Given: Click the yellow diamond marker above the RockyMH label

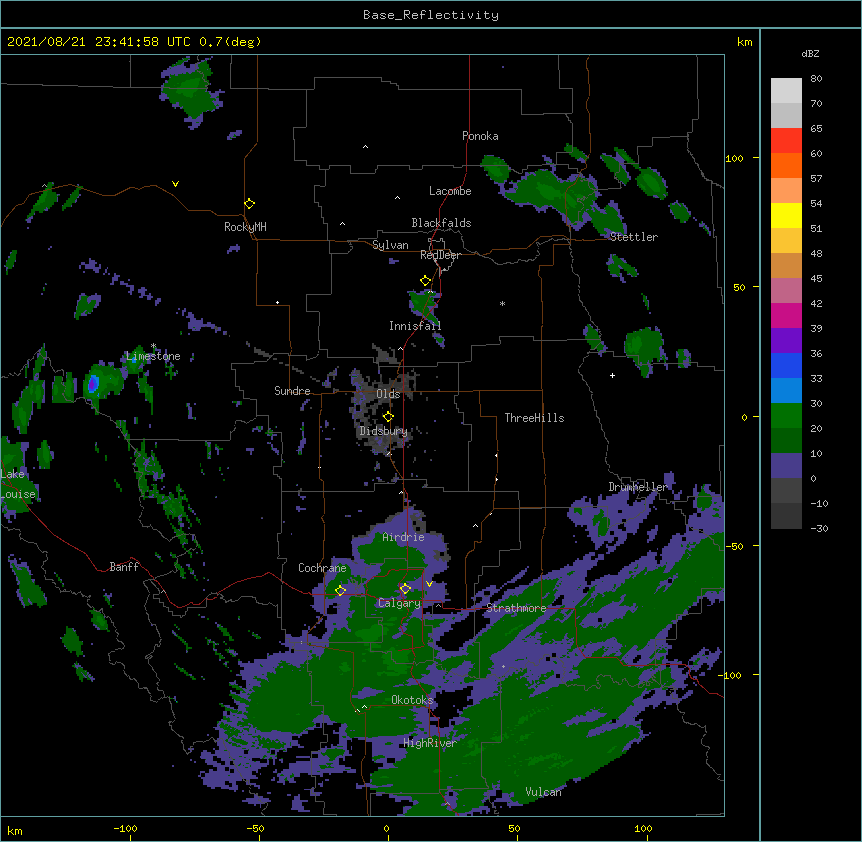Looking at the screenshot, I should tap(249, 204).
